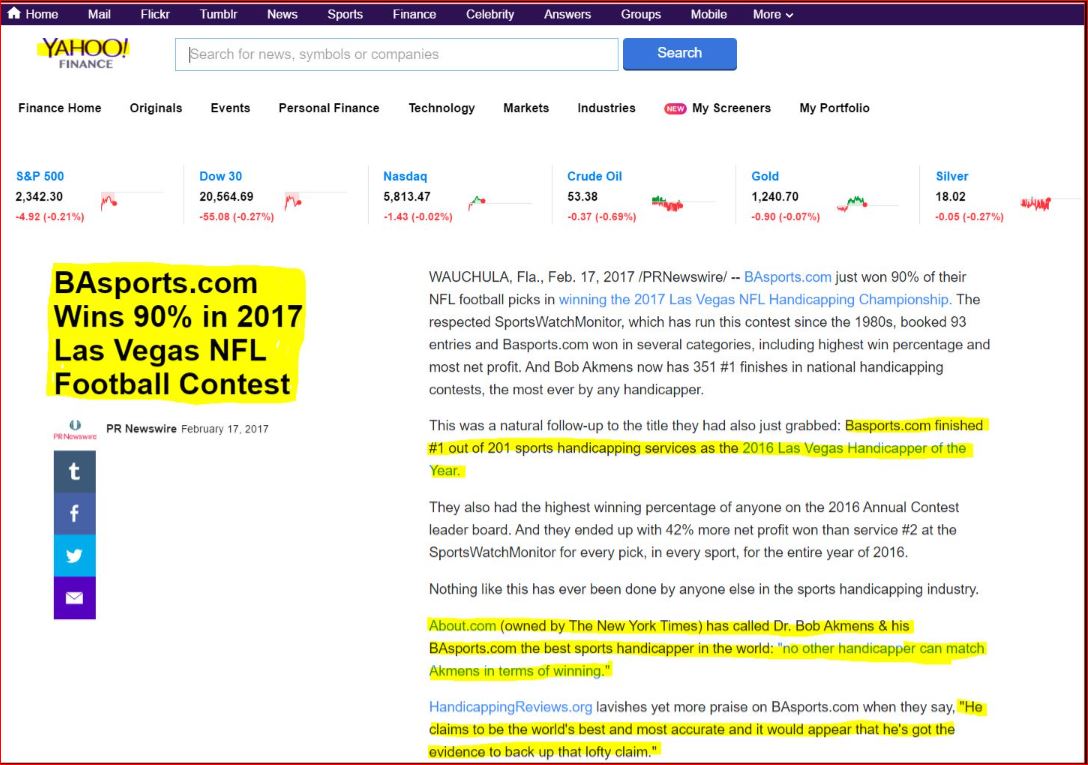Open Finance in the top navigation
Image resolution: width=1088 pixels, height=765 pixels.
tap(414, 14)
